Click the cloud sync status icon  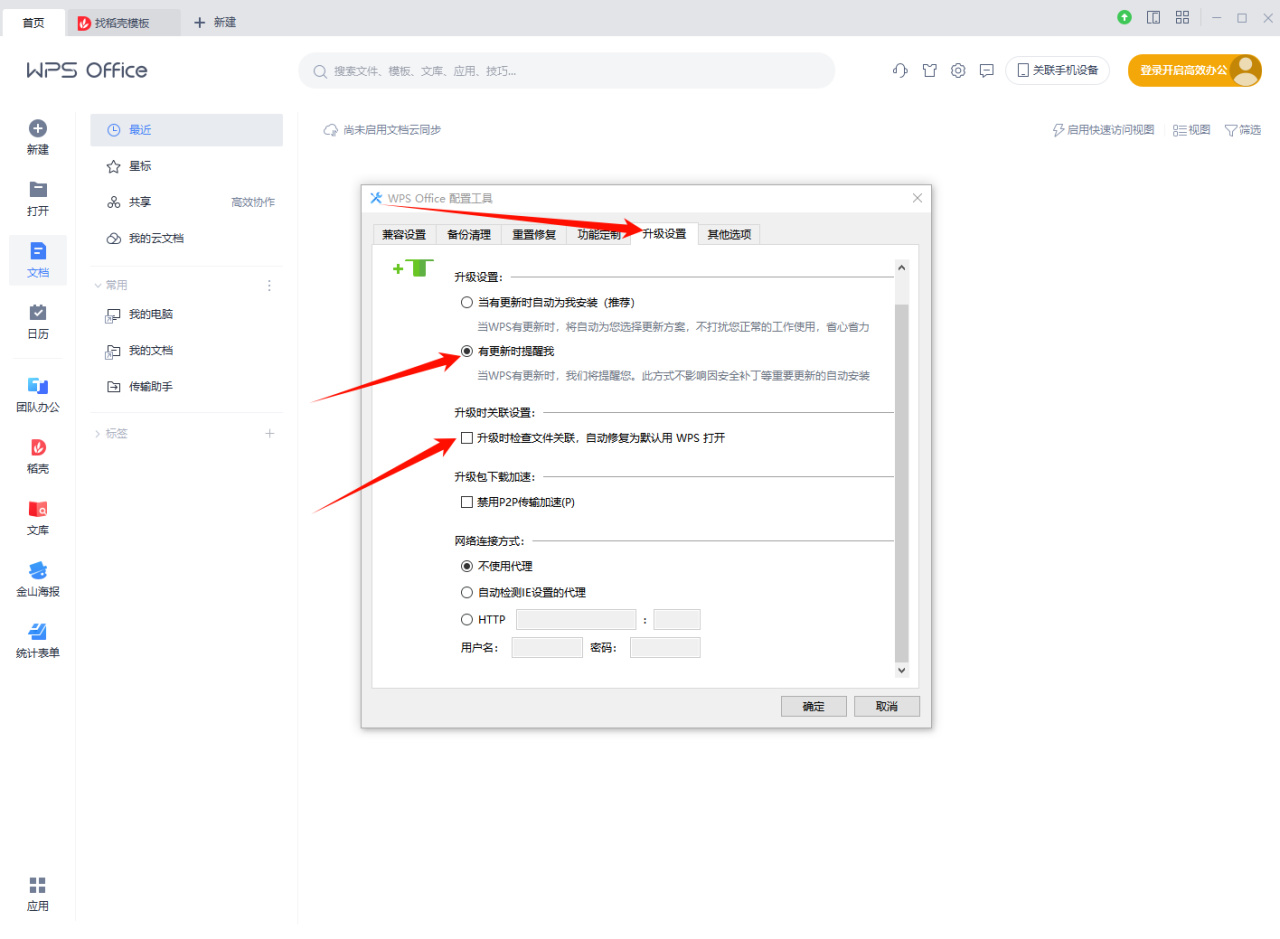[x=330, y=130]
